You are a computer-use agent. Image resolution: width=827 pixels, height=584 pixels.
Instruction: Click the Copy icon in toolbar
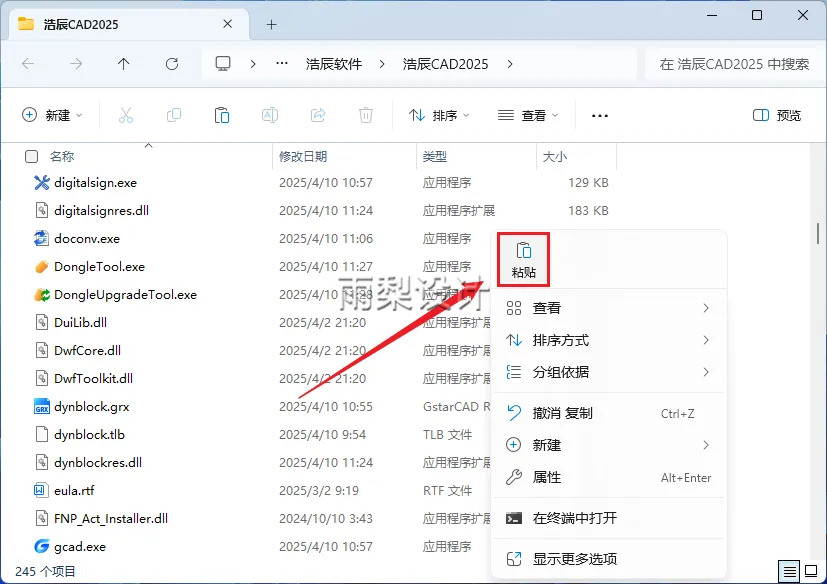coord(174,115)
